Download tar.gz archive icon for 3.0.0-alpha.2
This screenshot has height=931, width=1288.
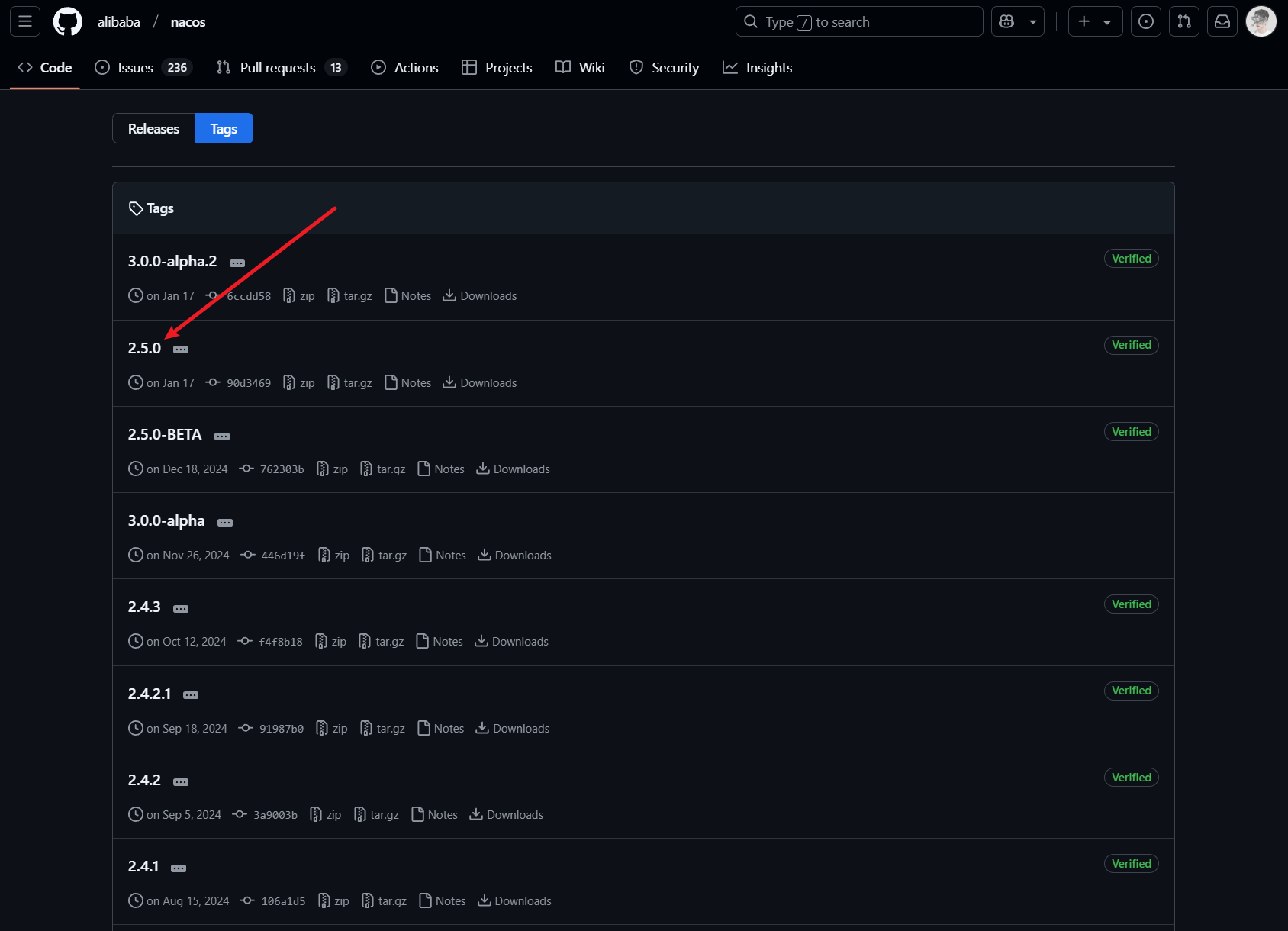[333, 295]
